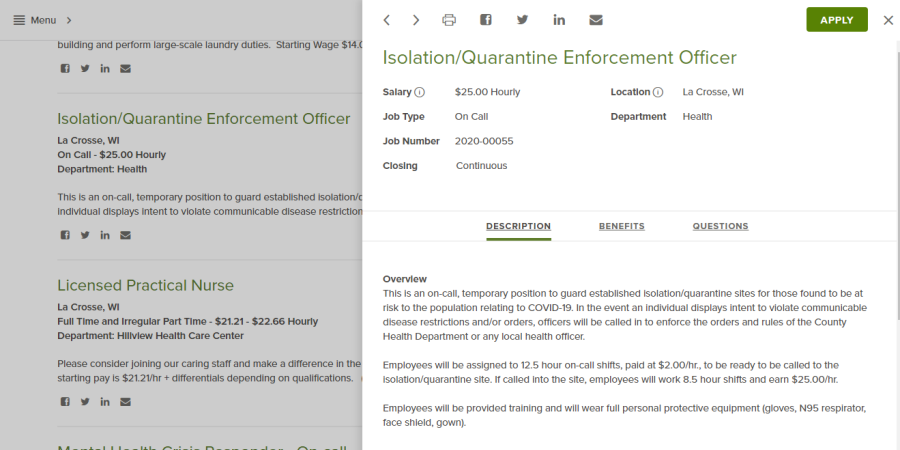Select the Description tab
The image size is (900, 450).
[x=518, y=226]
